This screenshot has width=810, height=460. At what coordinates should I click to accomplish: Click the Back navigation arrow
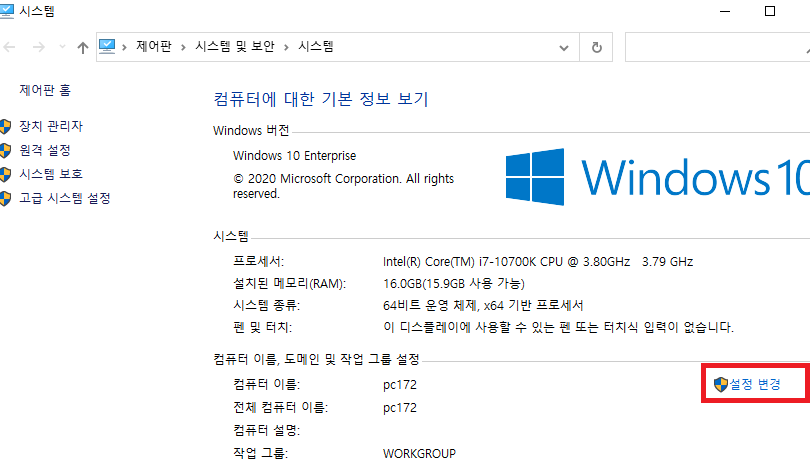(x=9, y=48)
